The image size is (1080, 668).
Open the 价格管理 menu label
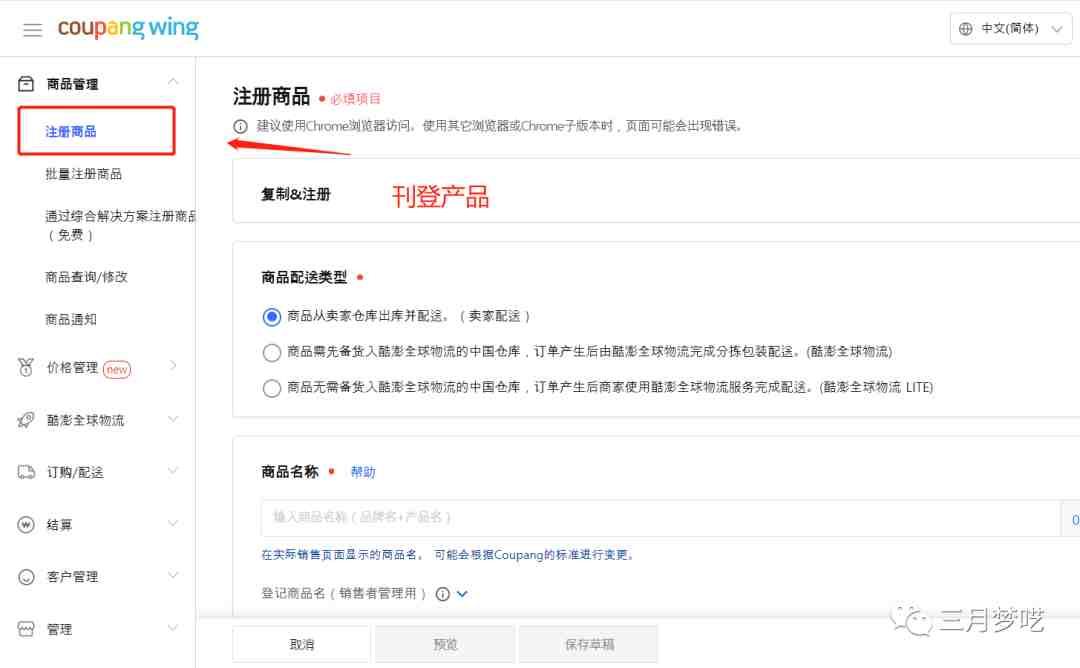click(72, 368)
